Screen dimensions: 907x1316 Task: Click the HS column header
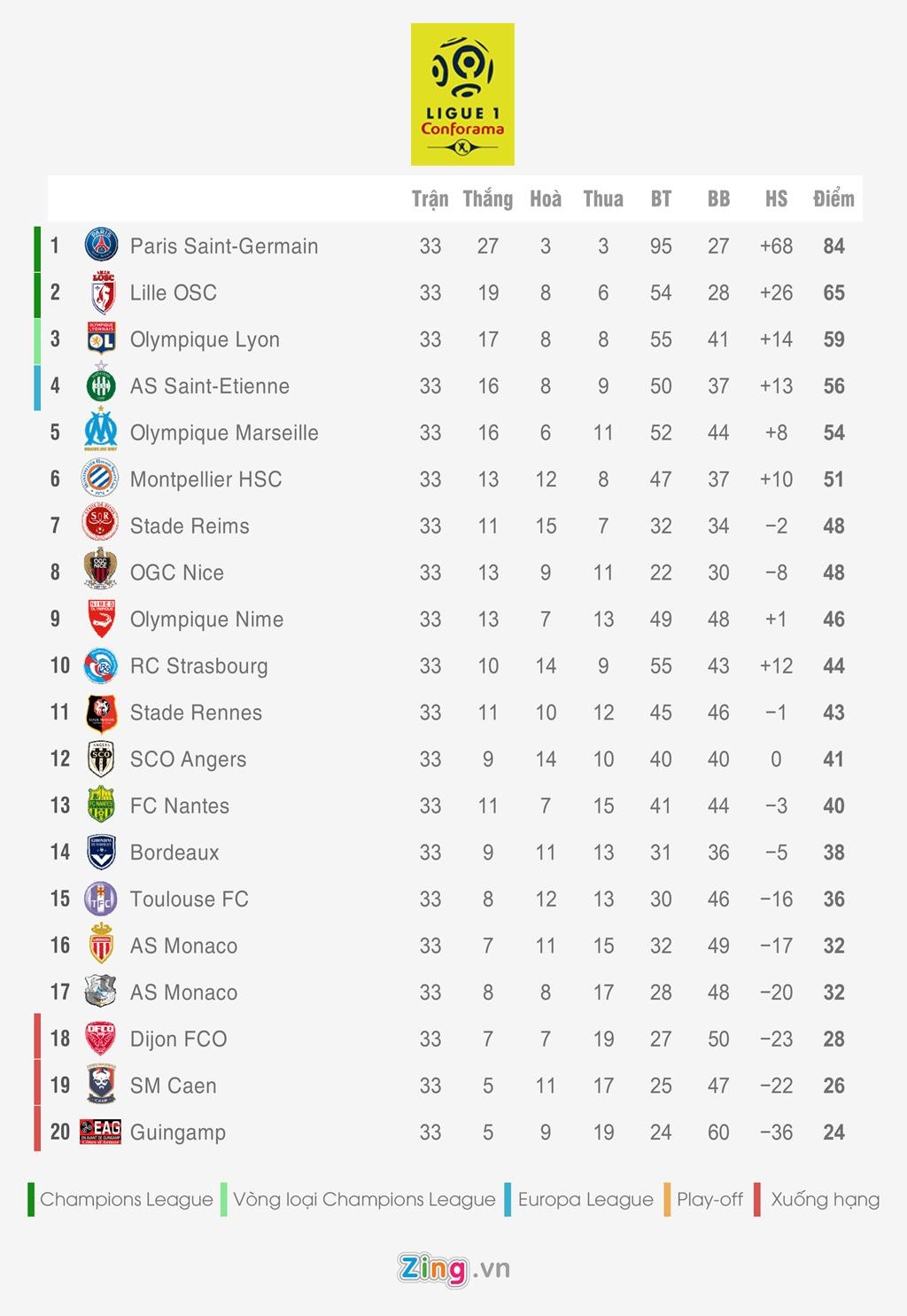coord(776,199)
